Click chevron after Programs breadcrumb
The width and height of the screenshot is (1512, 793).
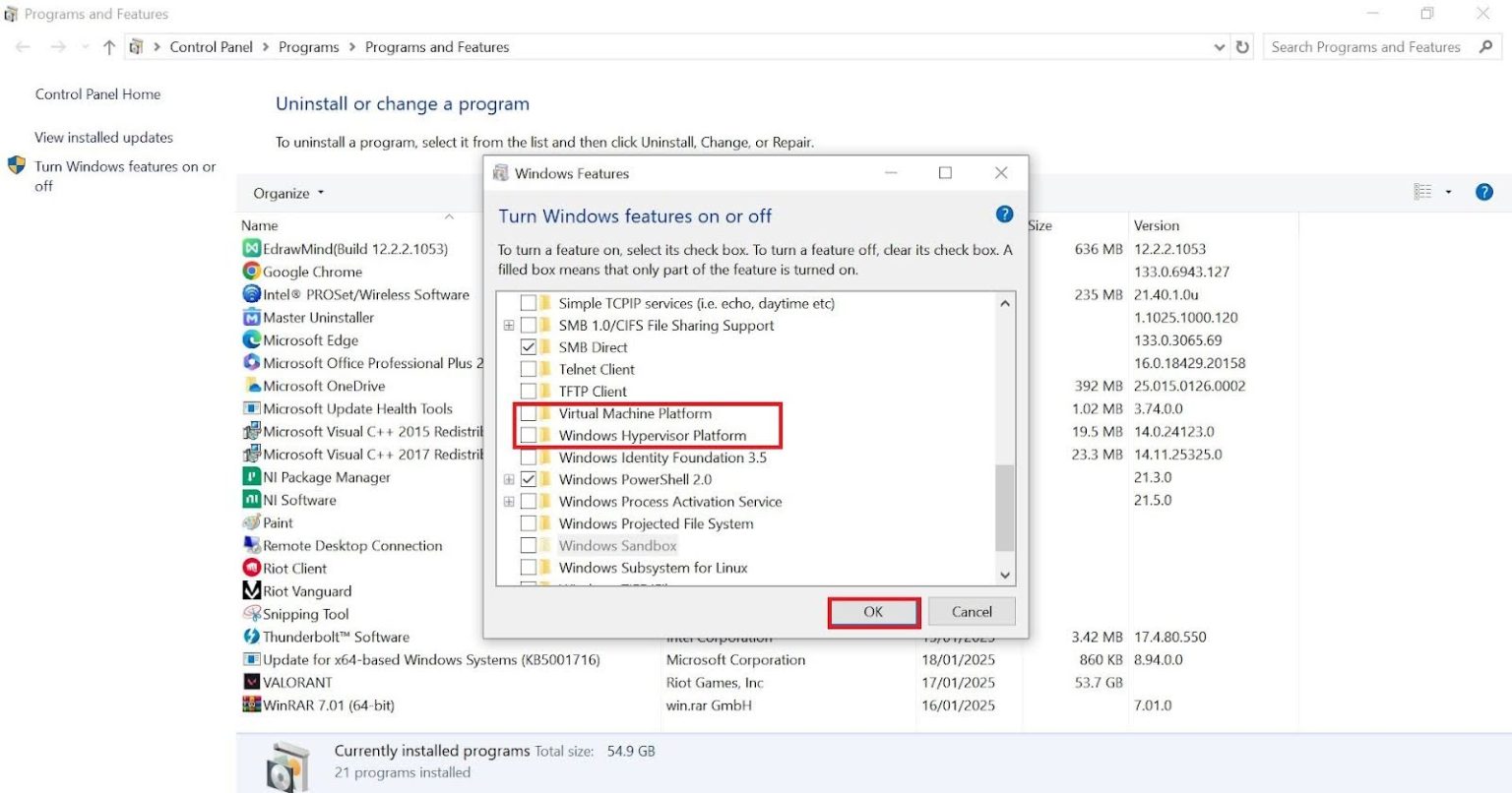tap(352, 47)
